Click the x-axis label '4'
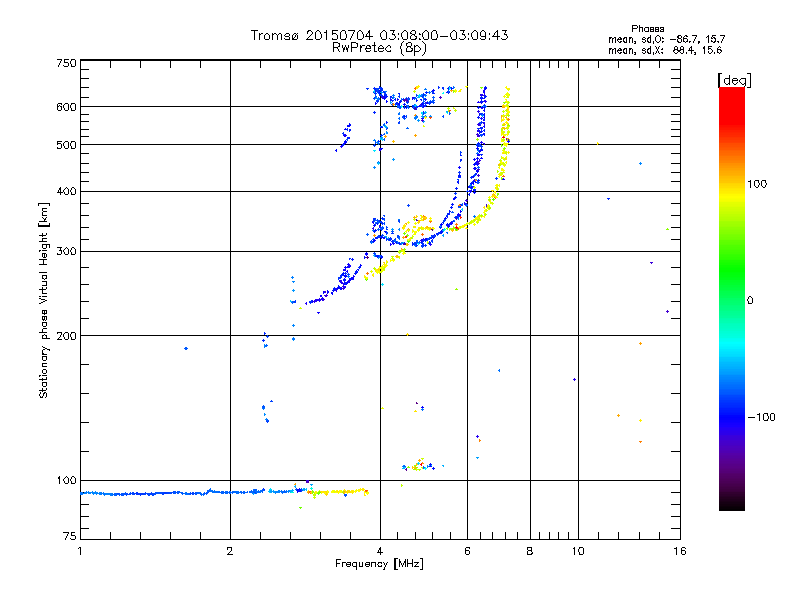The image size is (800, 600). click(380, 551)
